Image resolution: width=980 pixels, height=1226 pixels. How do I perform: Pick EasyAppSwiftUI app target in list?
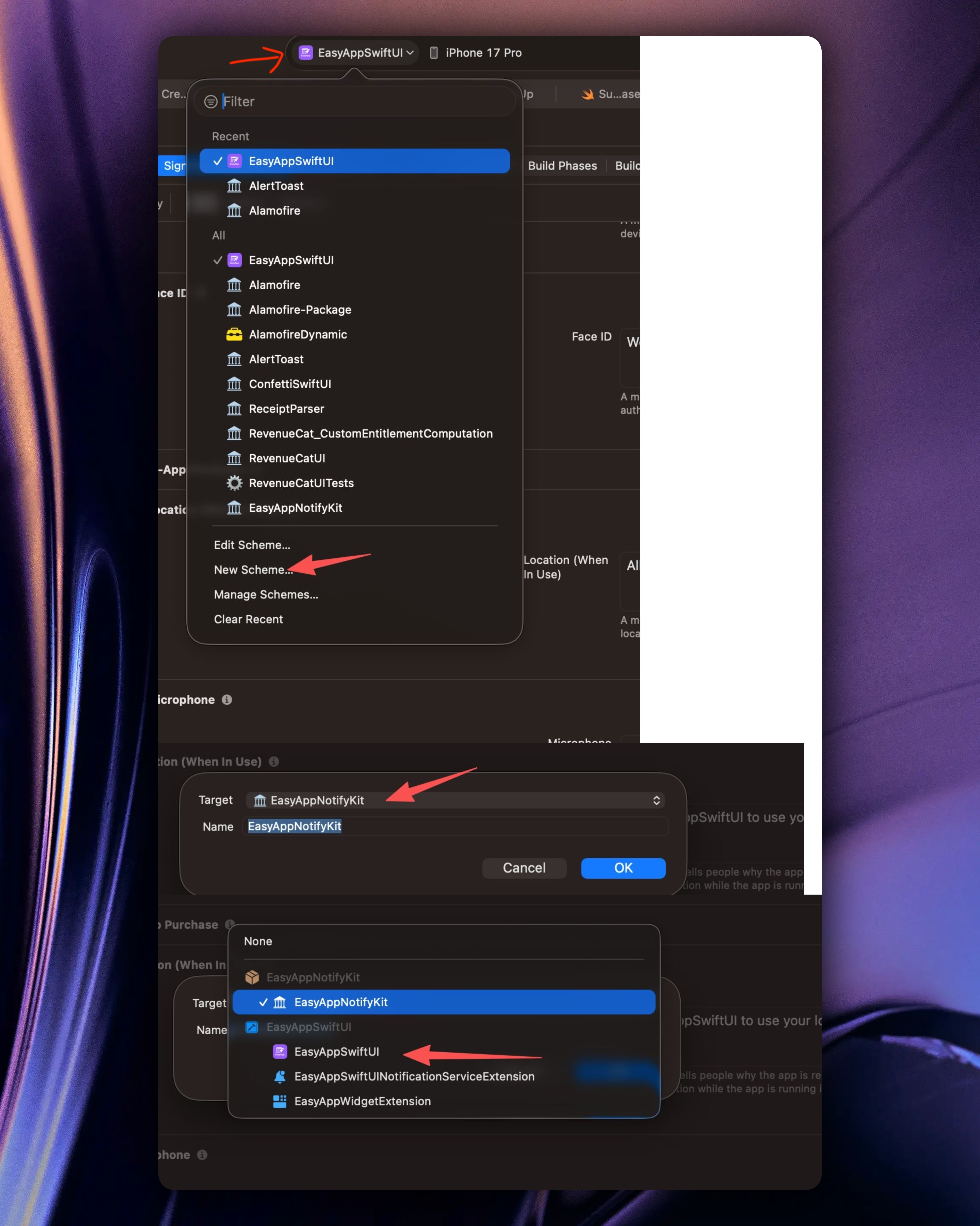point(336,1051)
